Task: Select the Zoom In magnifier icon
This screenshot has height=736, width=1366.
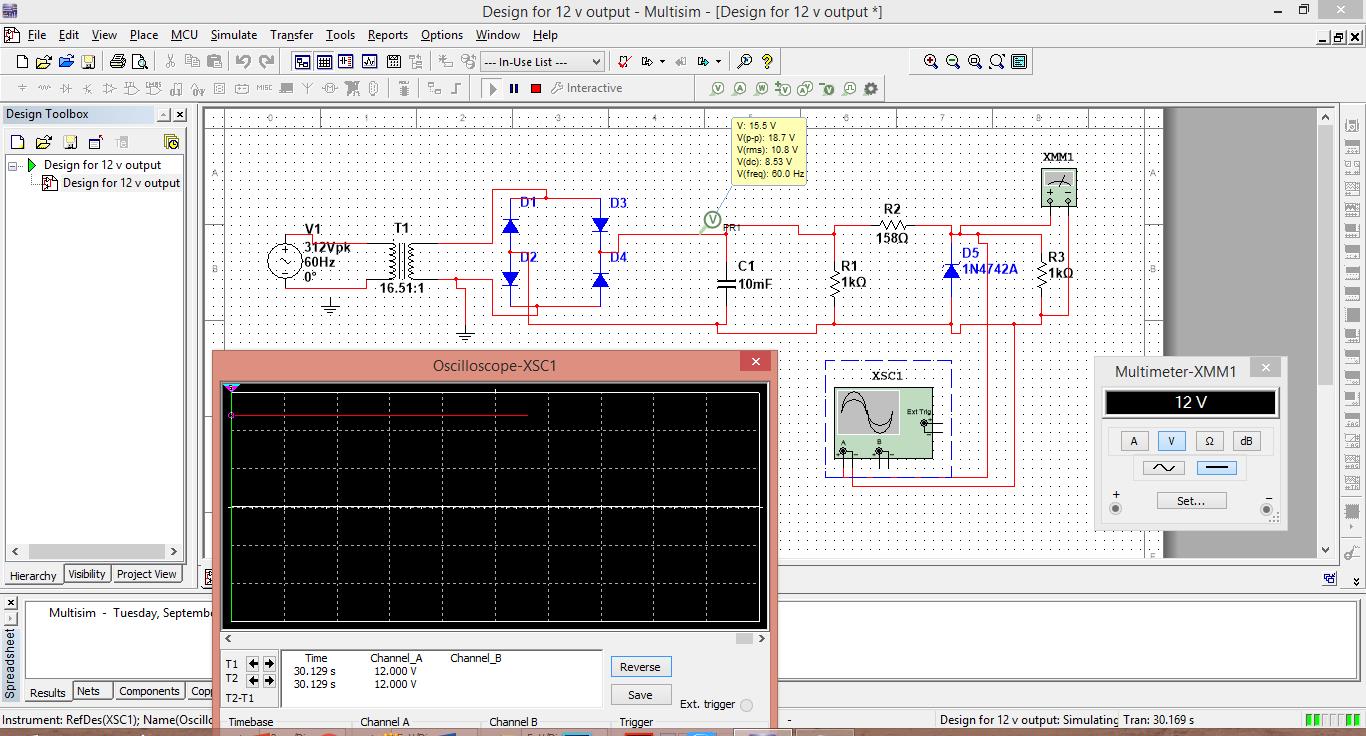Action: point(931,61)
